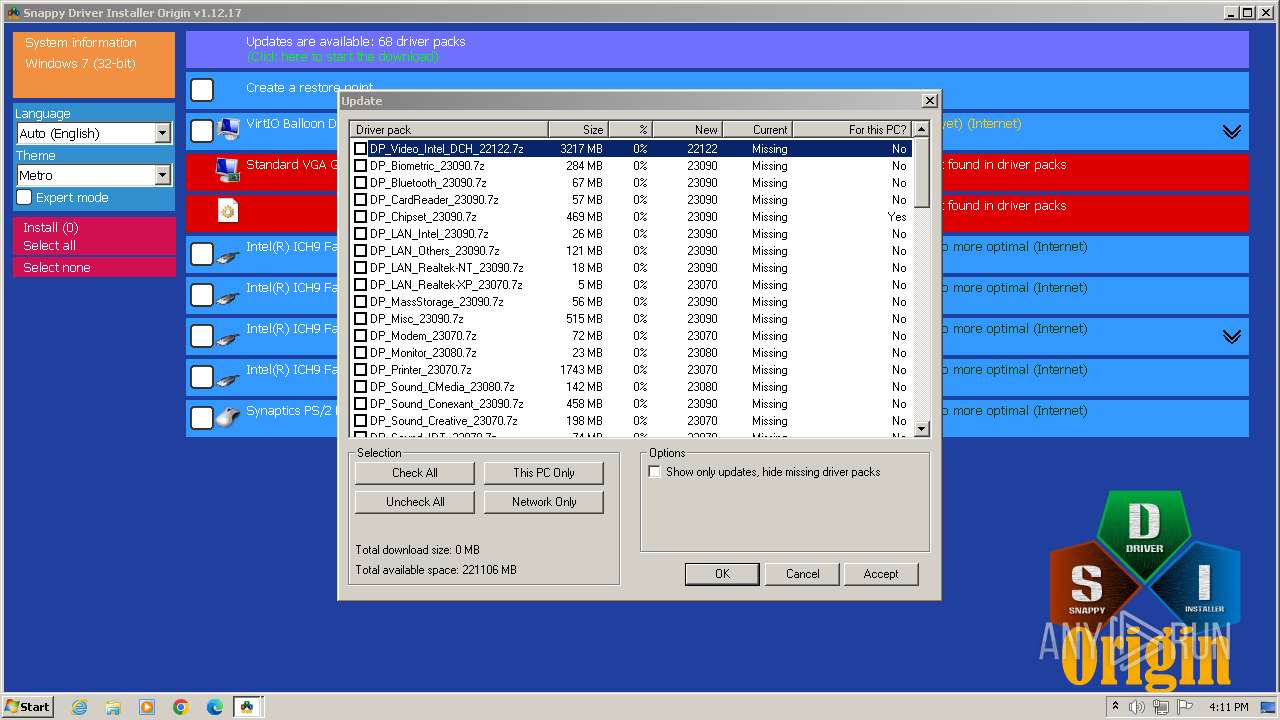Click the taskbar clock 4:11 PM
This screenshot has height=720, width=1280.
pos(1228,708)
